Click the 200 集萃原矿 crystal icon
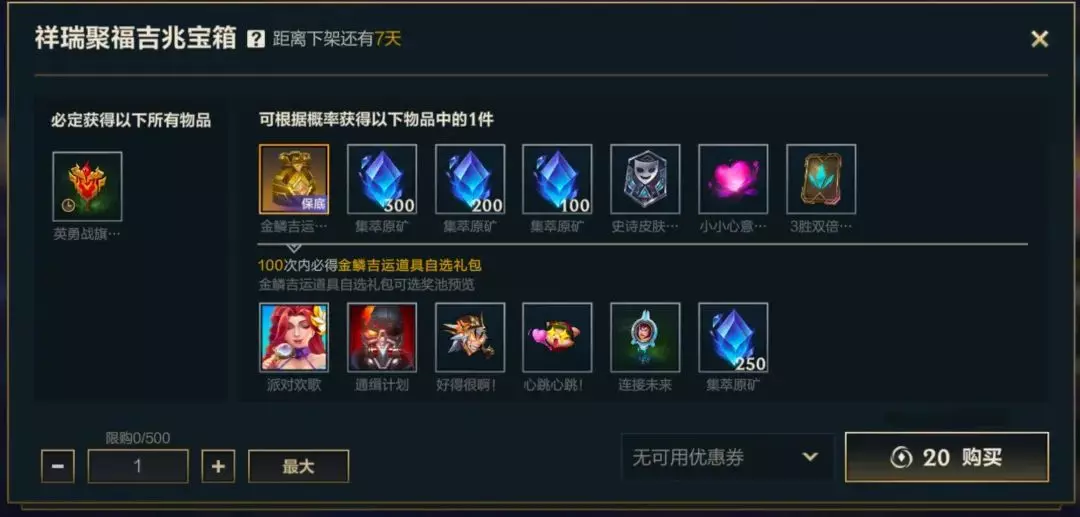1080x517 pixels. [470, 179]
